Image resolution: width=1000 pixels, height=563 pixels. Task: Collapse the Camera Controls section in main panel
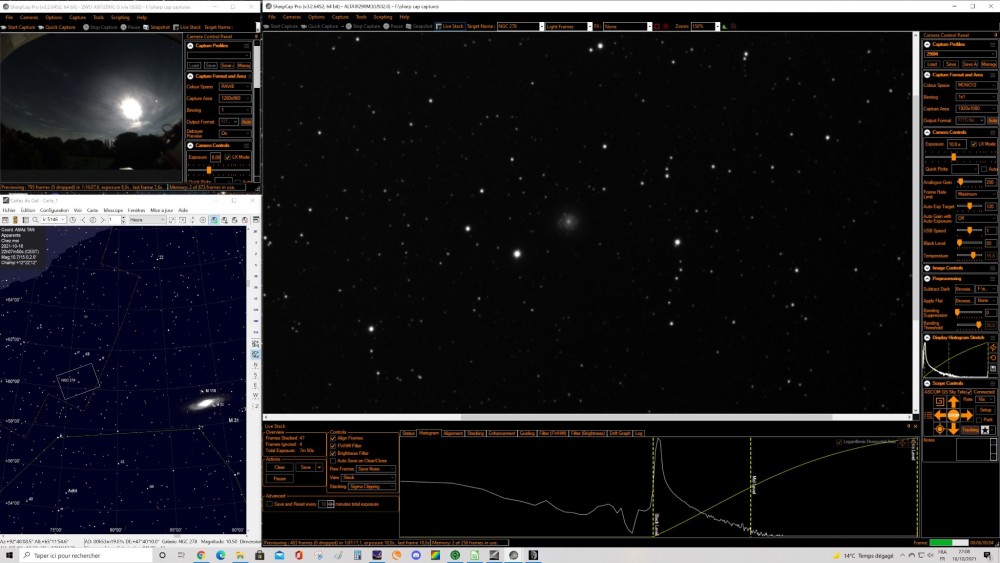click(x=927, y=132)
